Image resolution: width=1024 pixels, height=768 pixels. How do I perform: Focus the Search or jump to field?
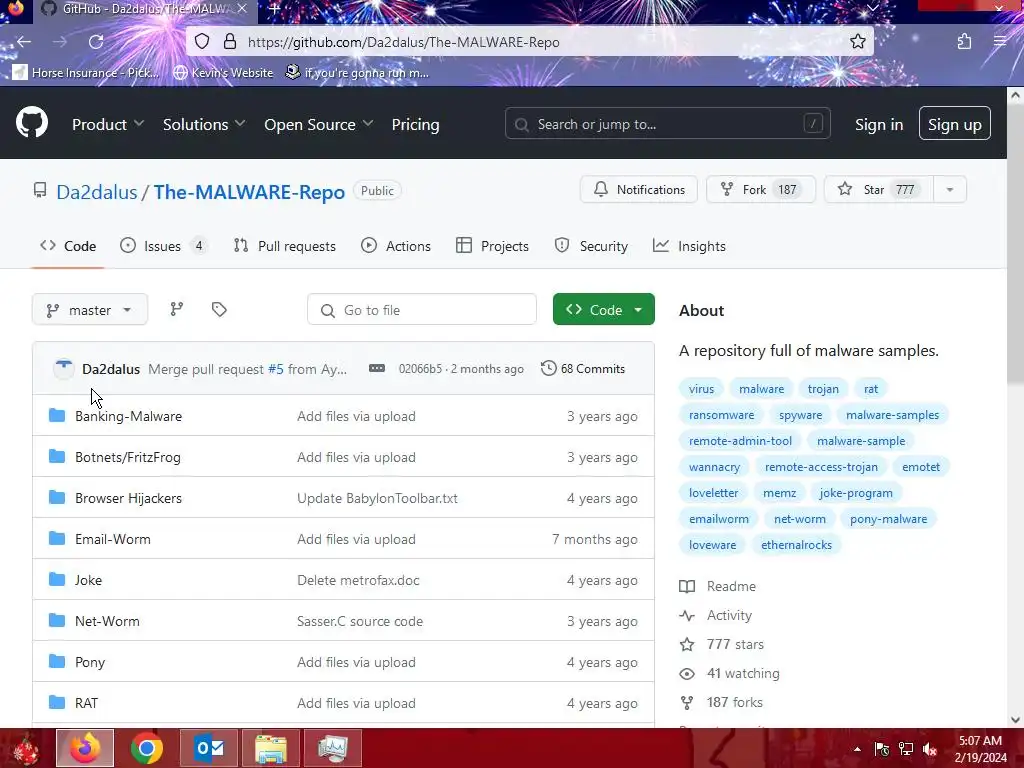coord(667,123)
